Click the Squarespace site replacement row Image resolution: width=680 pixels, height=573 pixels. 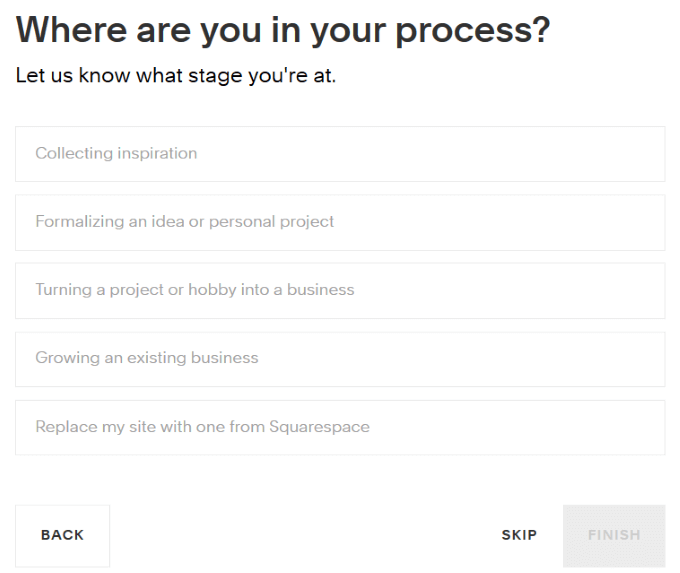click(x=340, y=427)
